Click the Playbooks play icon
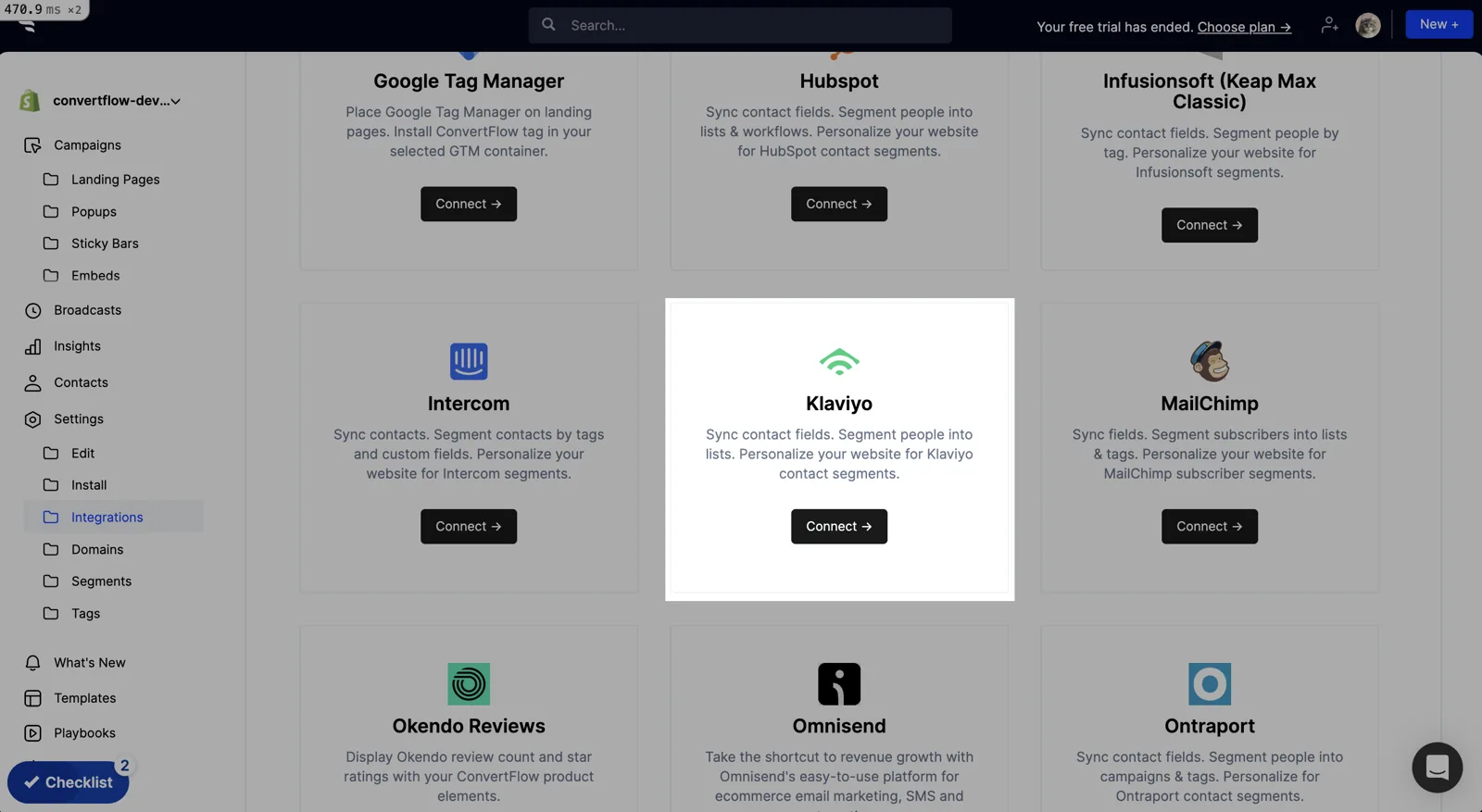The height and width of the screenshot is (812, 1482). (32, 733)
